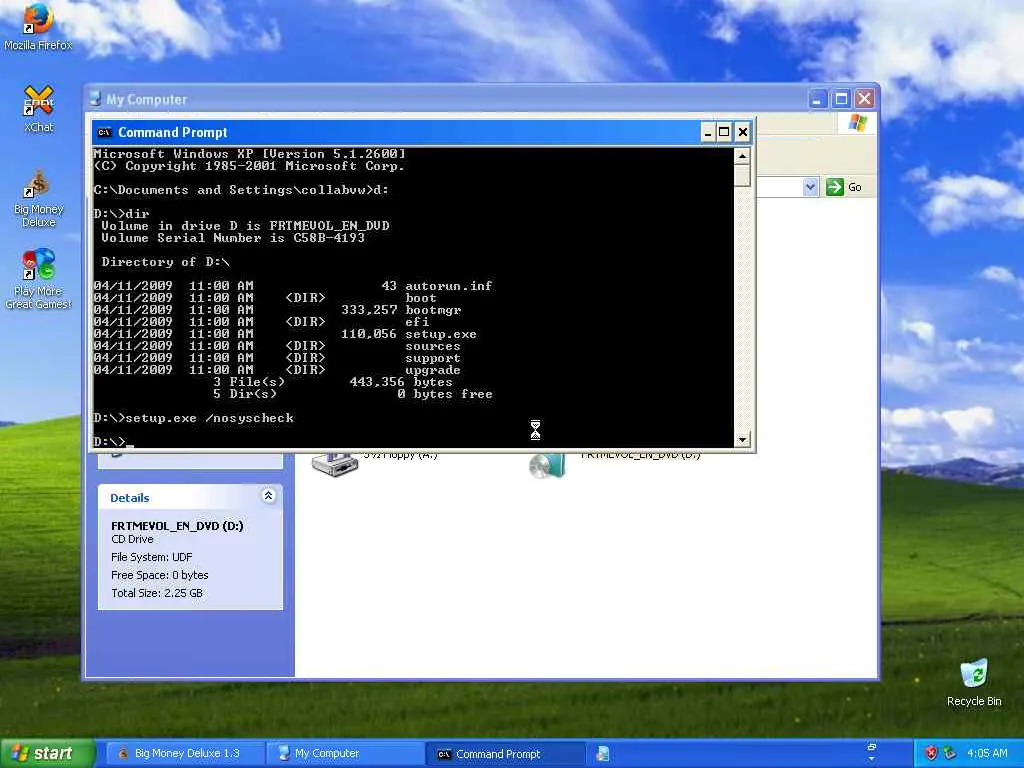Click 'support' directory entry in listing
1024x768 pixels.
432,358
